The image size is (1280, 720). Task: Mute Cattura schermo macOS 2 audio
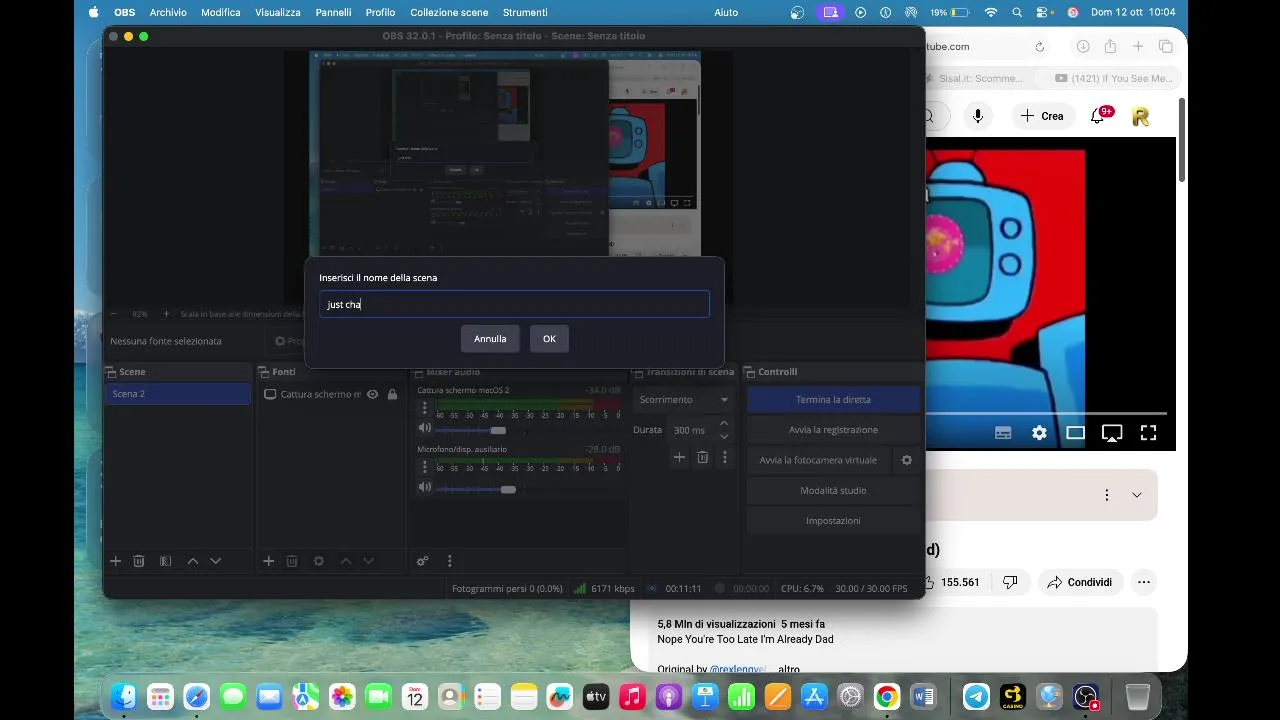[x=425, y=429]
